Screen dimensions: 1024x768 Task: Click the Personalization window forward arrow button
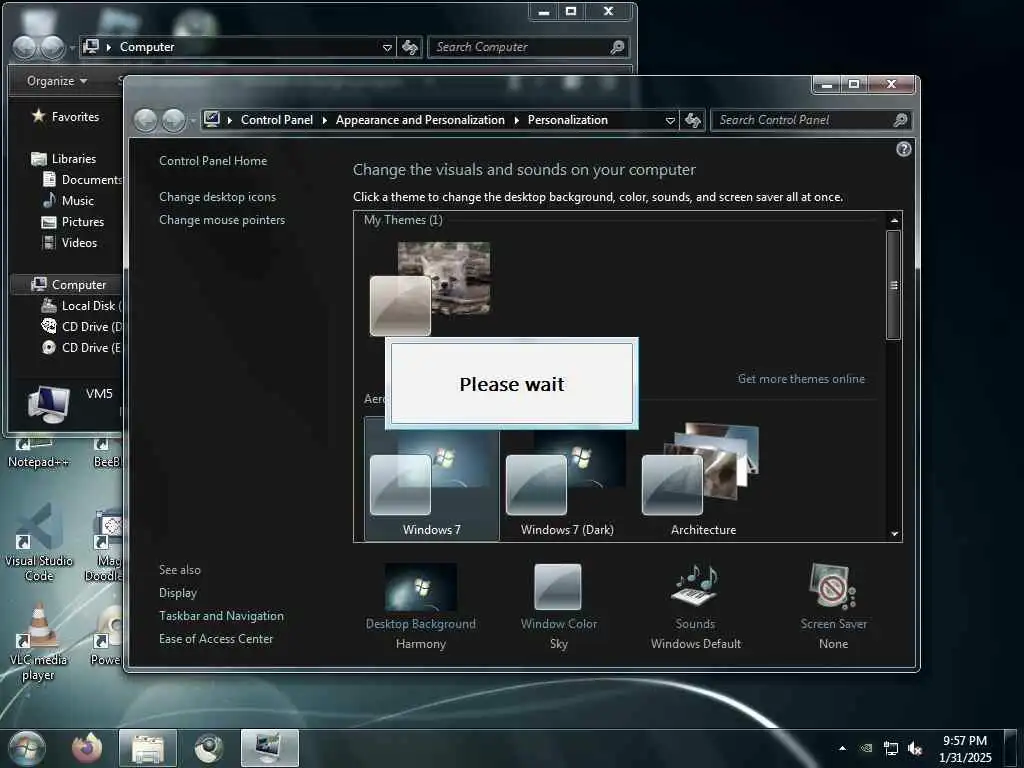click(x=173, y=120)
